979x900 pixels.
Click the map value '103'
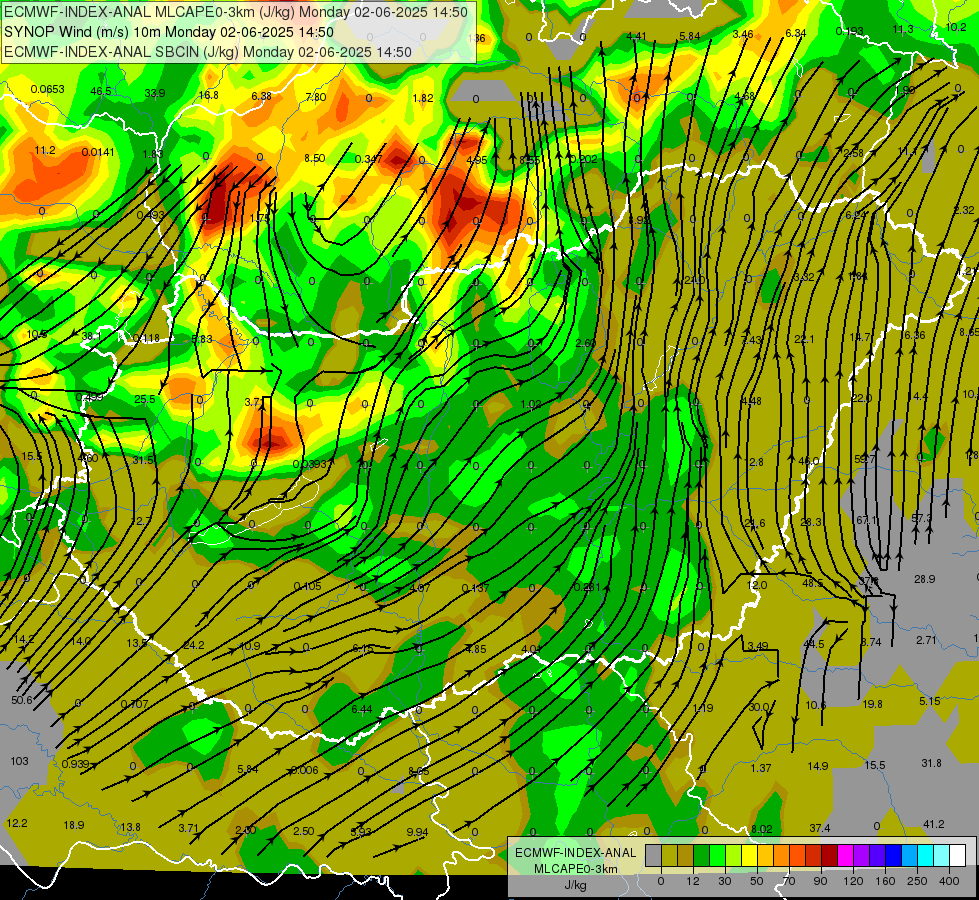coord(19,761)
